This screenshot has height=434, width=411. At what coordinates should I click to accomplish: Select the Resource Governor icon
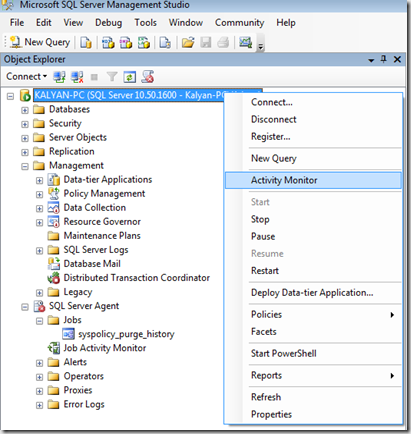[x=54, y=222]
